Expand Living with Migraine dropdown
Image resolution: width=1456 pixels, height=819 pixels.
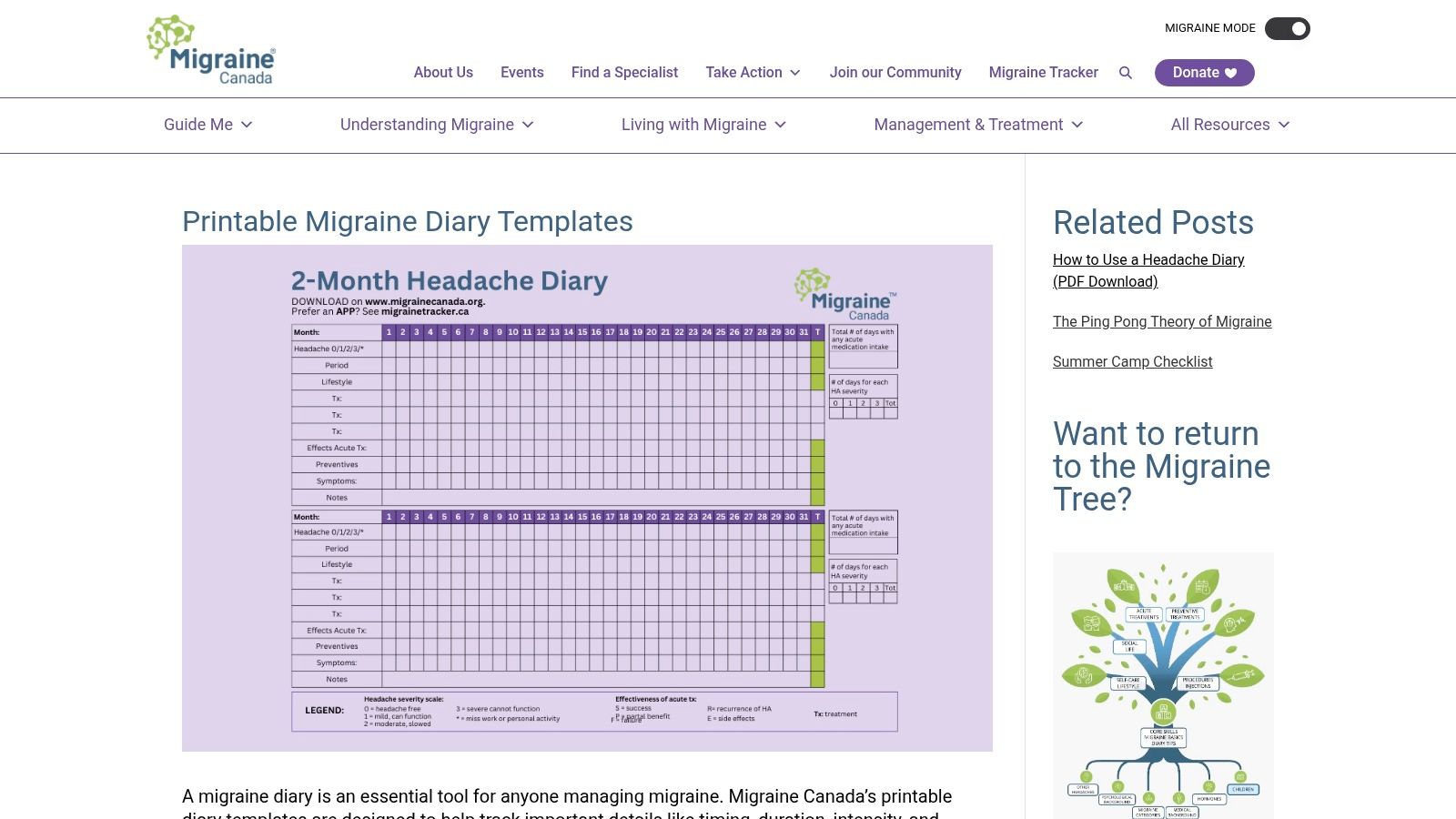[x=703, y=125]
